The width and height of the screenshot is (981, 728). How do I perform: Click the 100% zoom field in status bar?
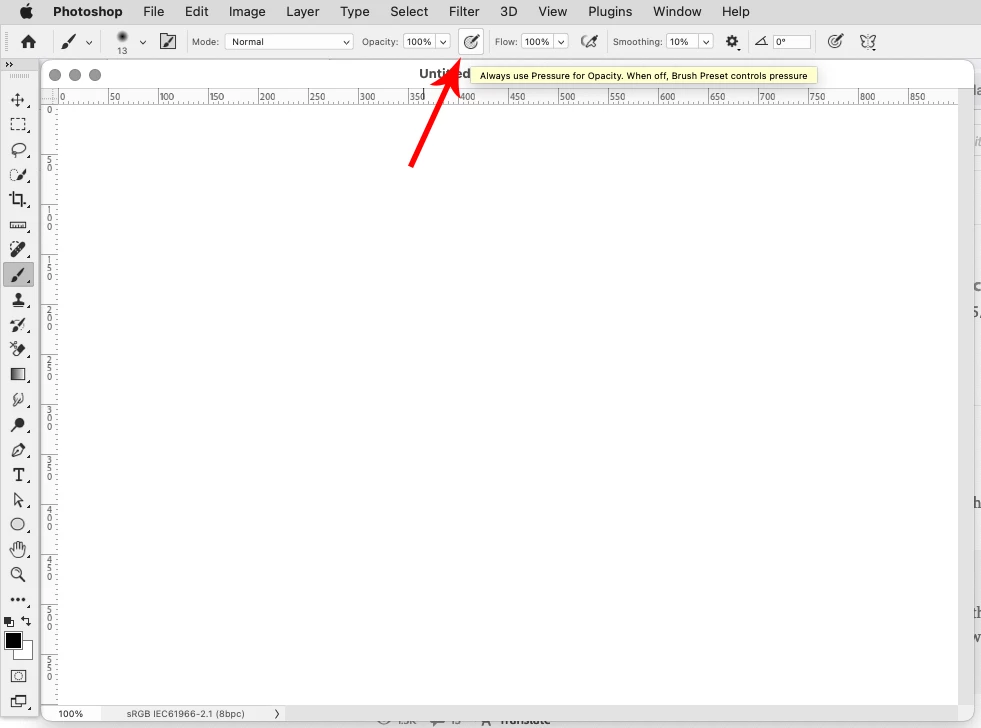(71, 714)
